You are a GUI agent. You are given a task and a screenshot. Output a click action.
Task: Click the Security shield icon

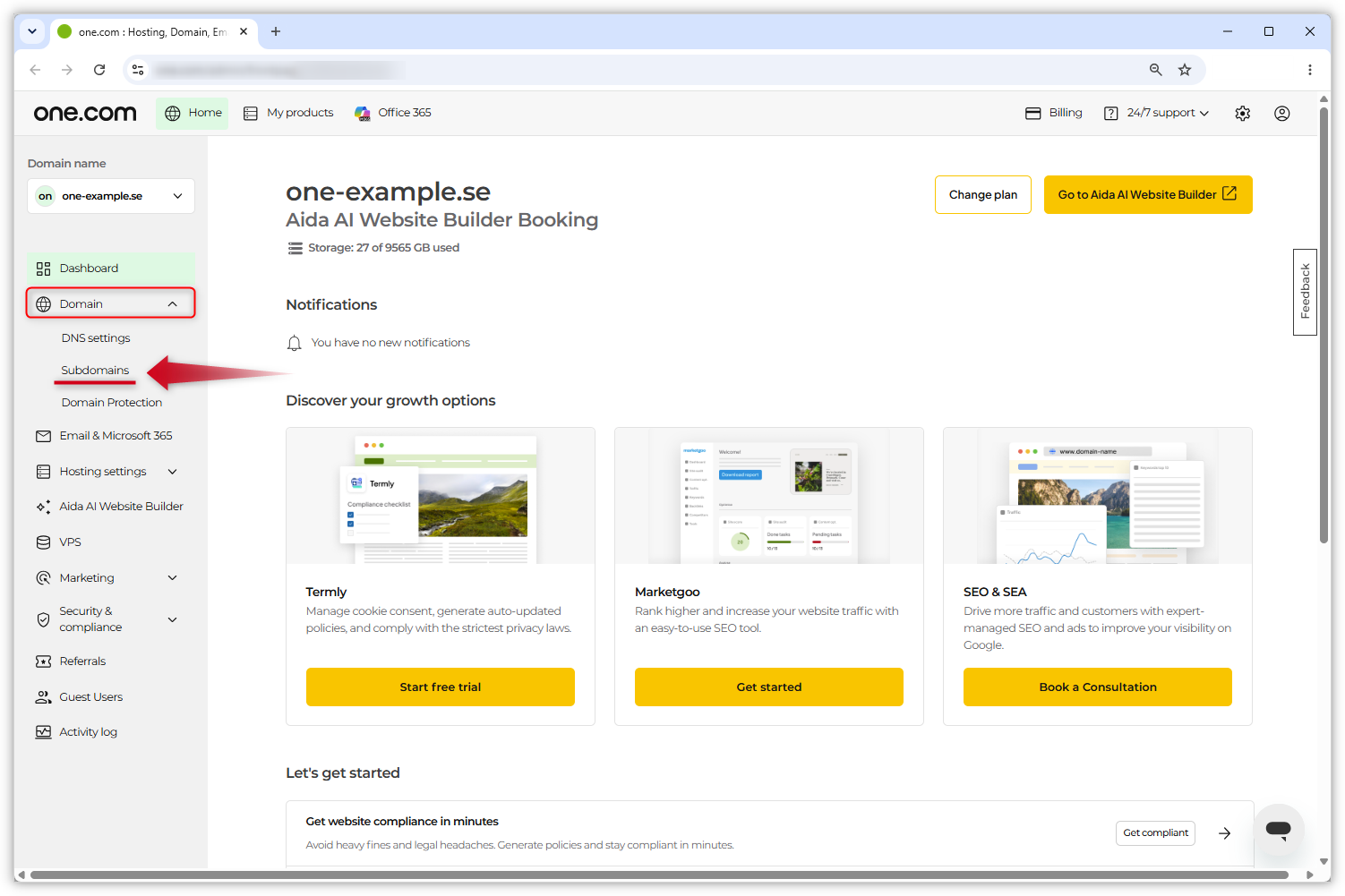[43, 619]
